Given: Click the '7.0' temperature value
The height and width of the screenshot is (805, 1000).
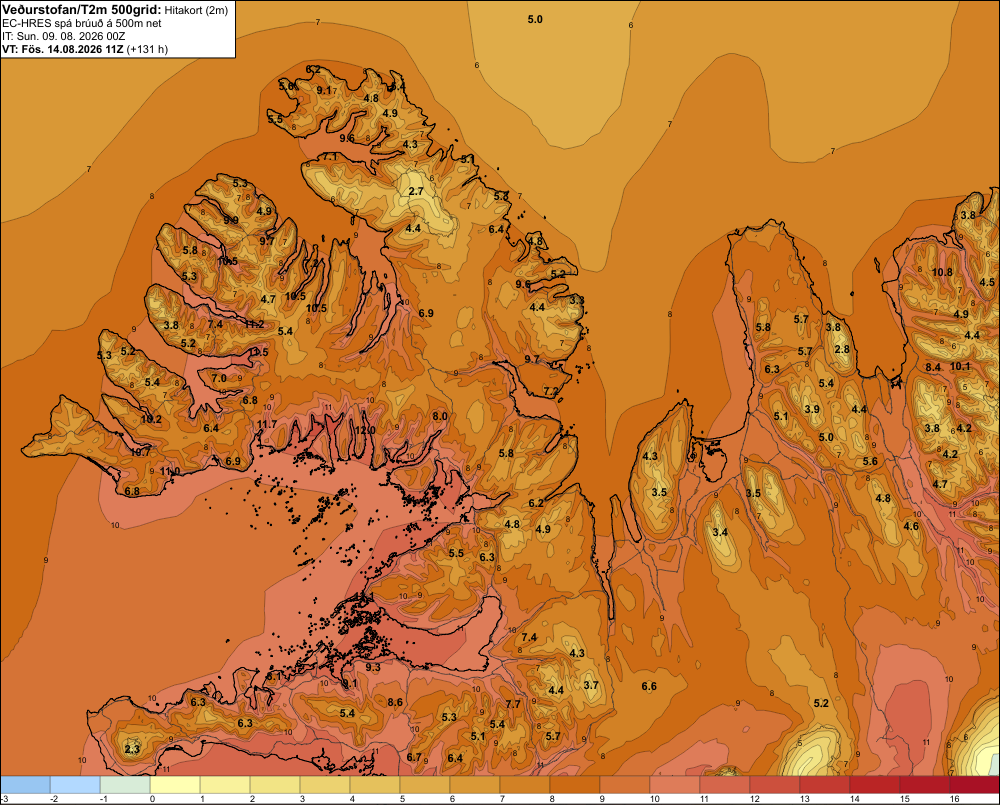Looking at the screenshot, I should (x=219, y=378).
